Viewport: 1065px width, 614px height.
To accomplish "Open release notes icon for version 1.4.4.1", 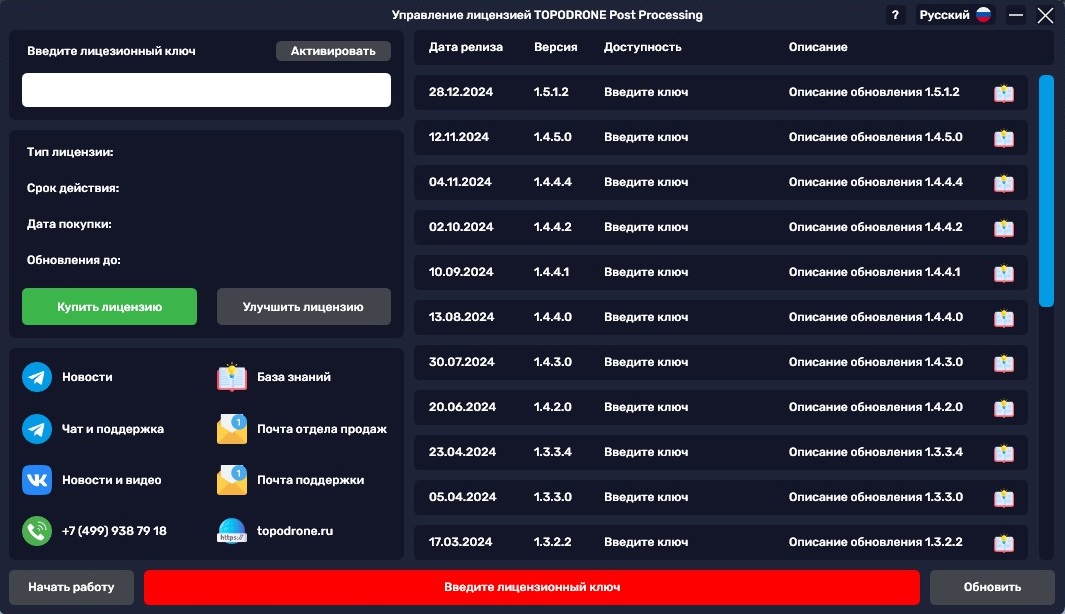I will click(1004, 273).
